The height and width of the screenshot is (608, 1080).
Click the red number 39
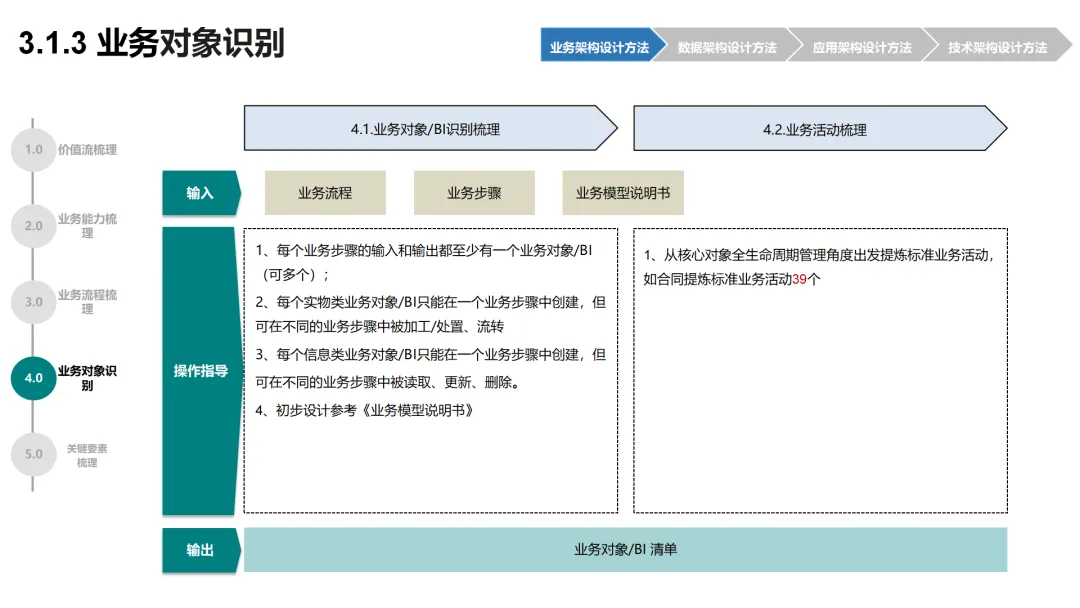click(799, 280)
